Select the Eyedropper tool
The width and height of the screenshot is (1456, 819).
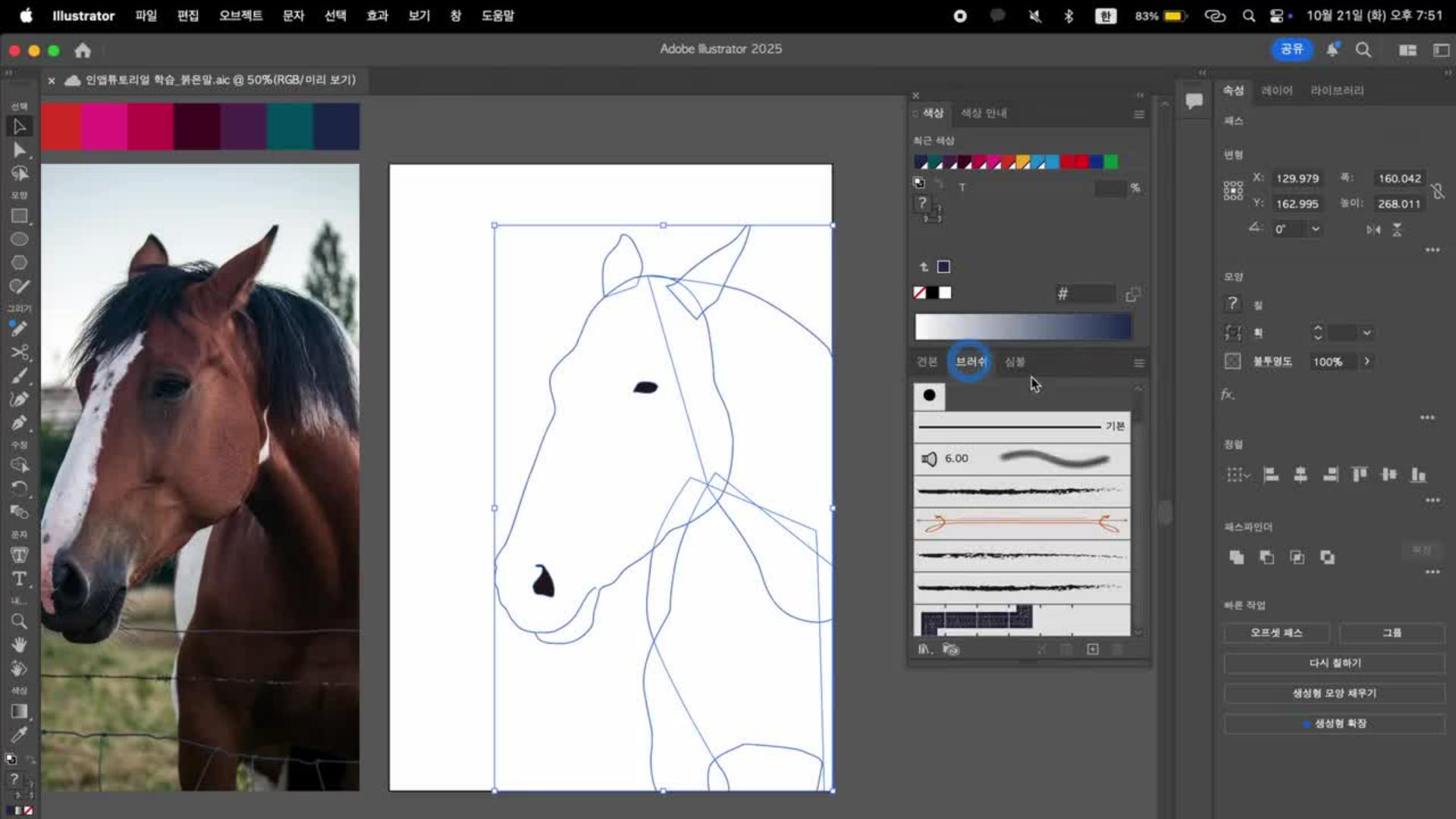click(x=20, y=734)
